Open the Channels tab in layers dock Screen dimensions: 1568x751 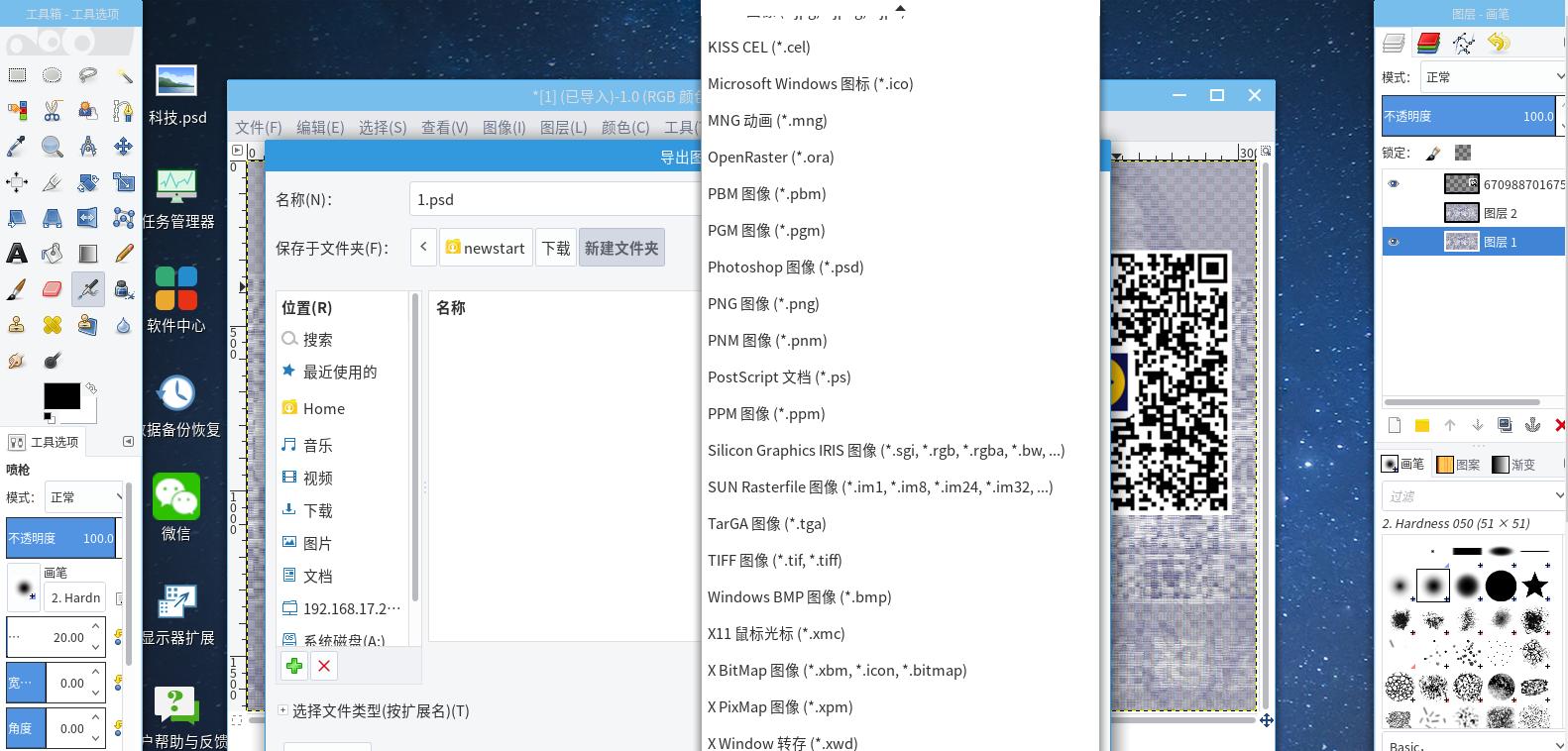[1428, 43]
